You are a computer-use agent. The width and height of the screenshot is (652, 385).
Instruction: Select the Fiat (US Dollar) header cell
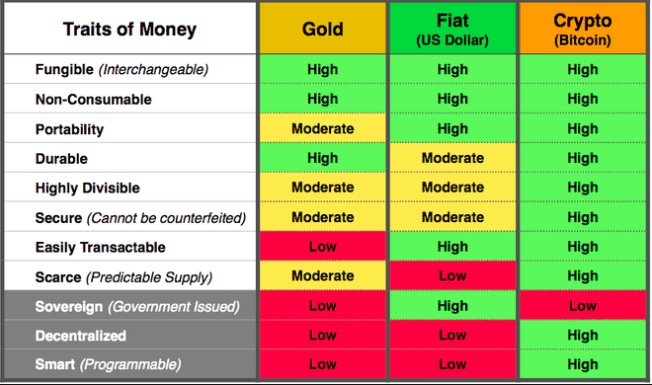pyautogui.click(x=452, y=29)
